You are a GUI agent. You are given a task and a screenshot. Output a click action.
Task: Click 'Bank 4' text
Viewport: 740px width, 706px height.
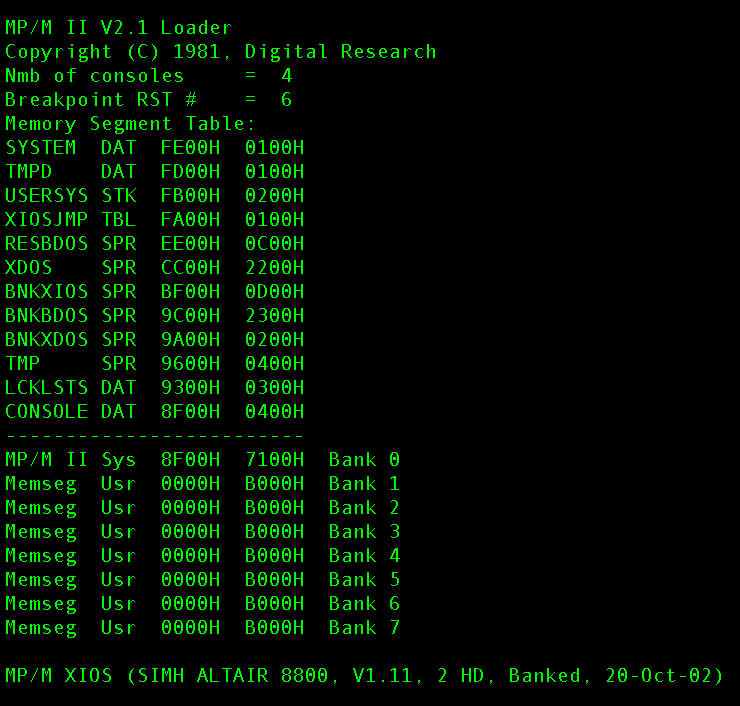(364, 556)
